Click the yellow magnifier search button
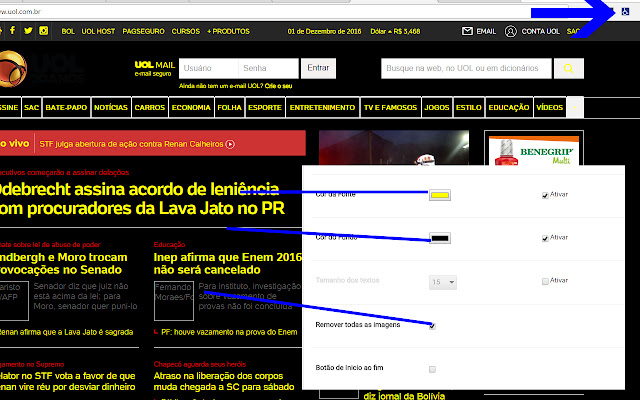The height and width of the screenshot is (400, 640). [569, 68]
